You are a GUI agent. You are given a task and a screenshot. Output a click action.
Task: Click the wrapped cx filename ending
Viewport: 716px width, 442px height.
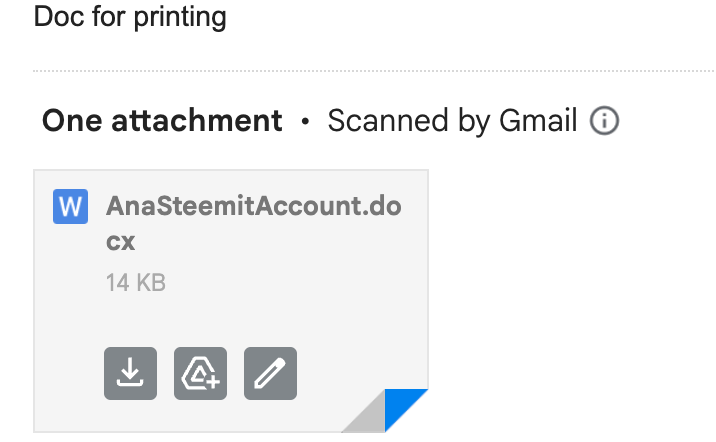[x=121, y=242]
